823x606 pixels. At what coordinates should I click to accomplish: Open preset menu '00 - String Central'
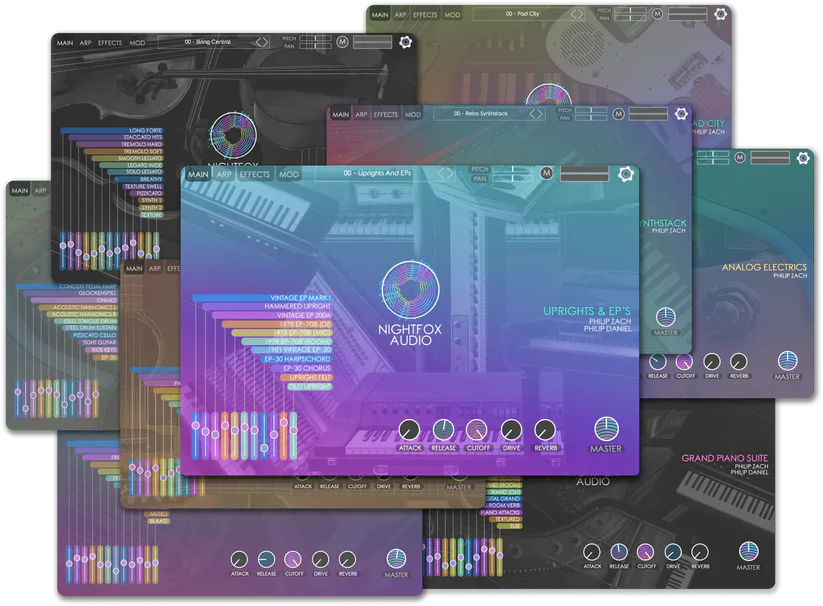coord(208,41)
